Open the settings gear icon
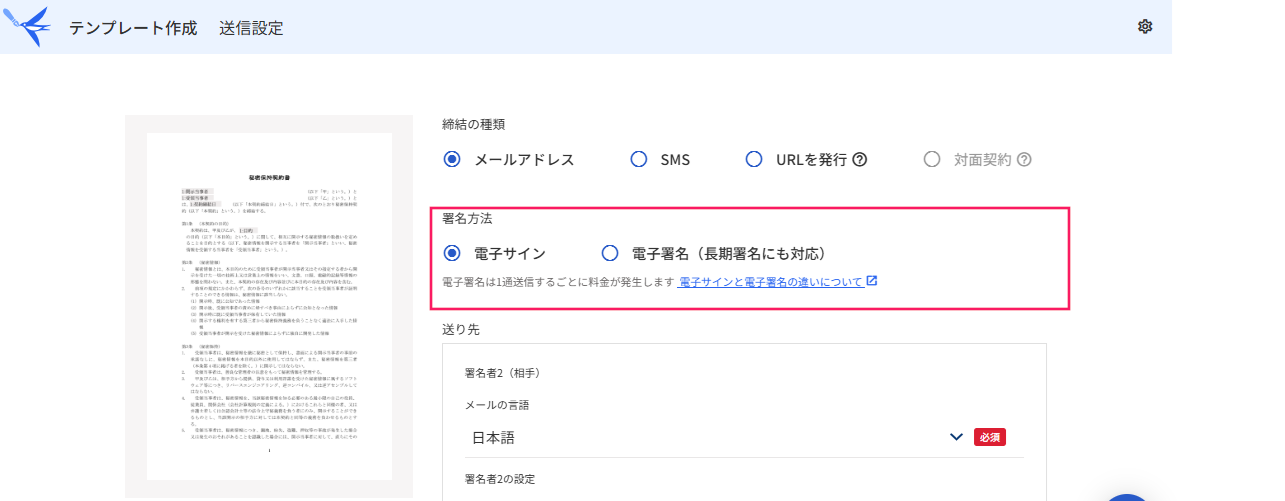 click(x=1145, y=27)
